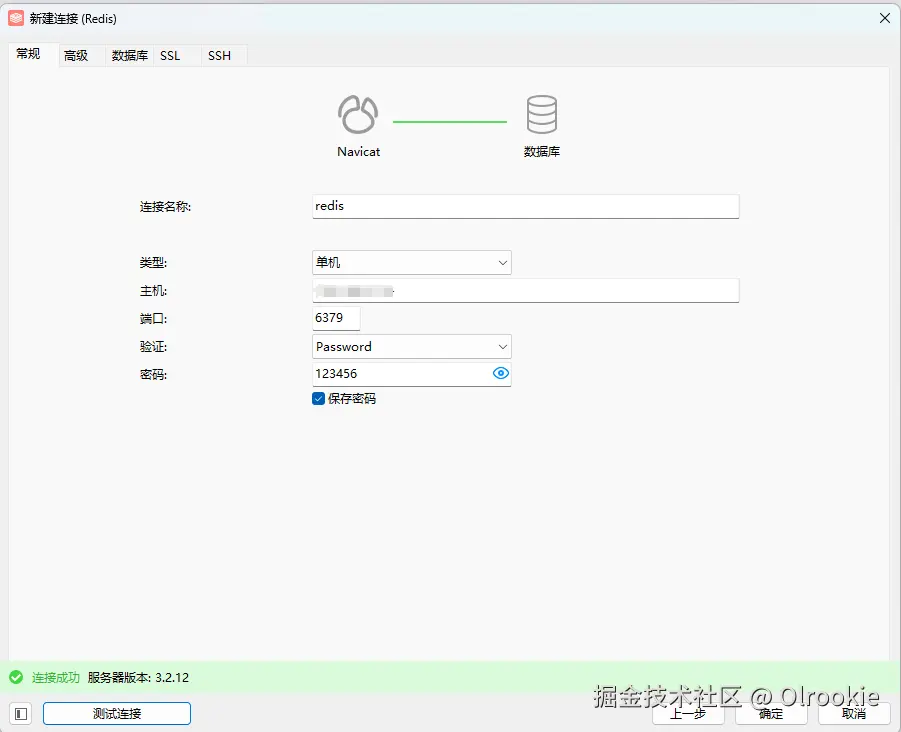Click the Navicat logo icon
Image resolution: width=901 pixels, height=732 pixels.
click(358, 114)
